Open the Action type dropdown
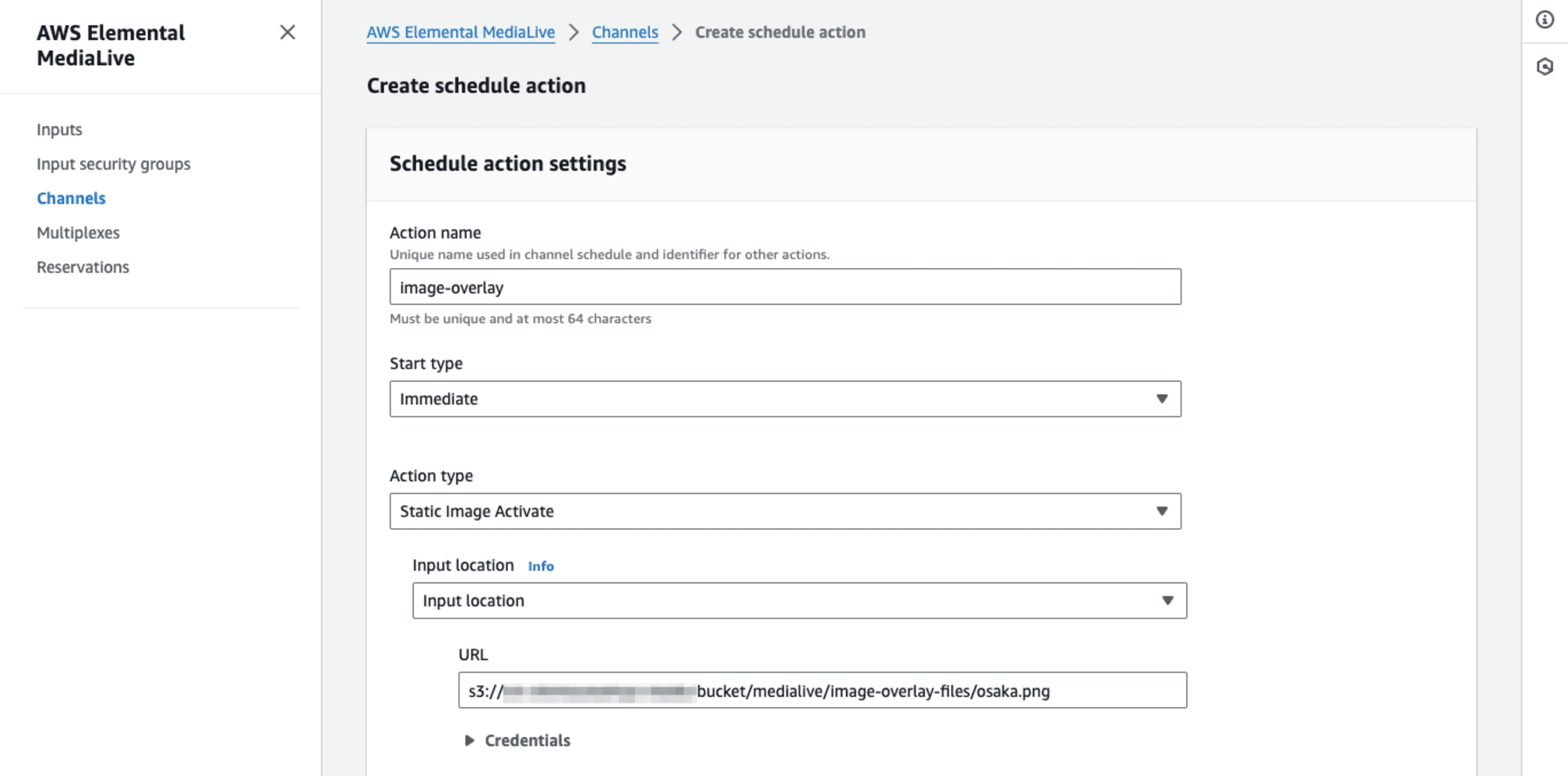This screenshot has width=1568, height=776. point(785,511)
